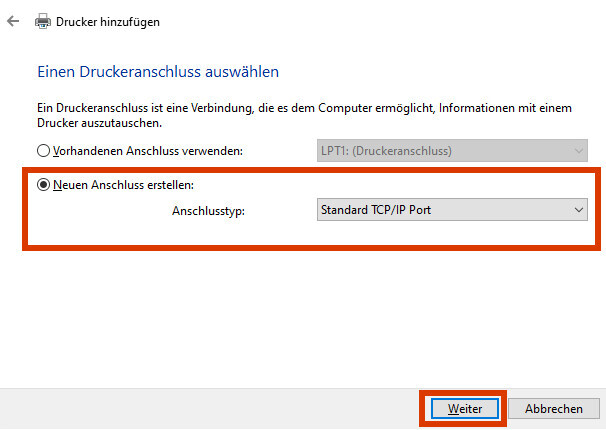Go back with the left arrow icon
This screenshot has height=430, width=606.
pyautogui.click(x=13, y=21)
